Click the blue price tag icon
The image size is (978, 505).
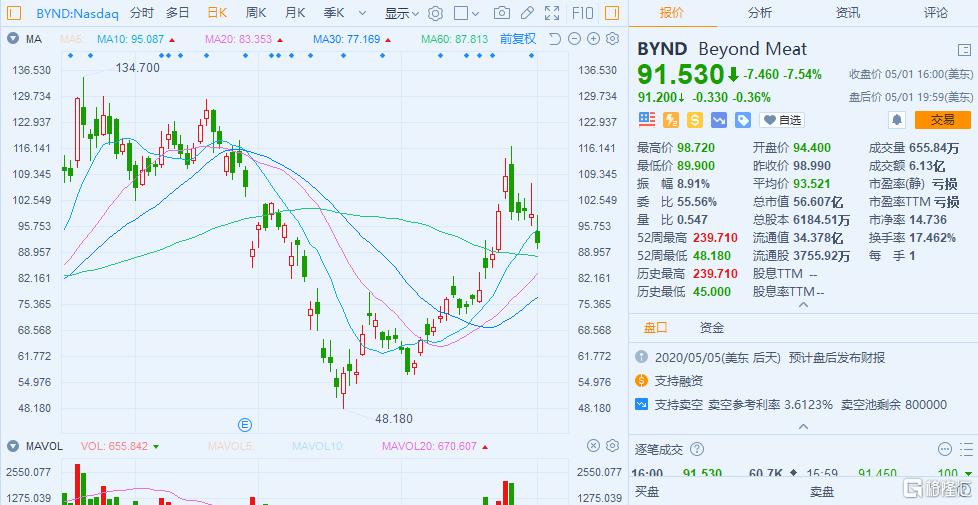[742, 120]
